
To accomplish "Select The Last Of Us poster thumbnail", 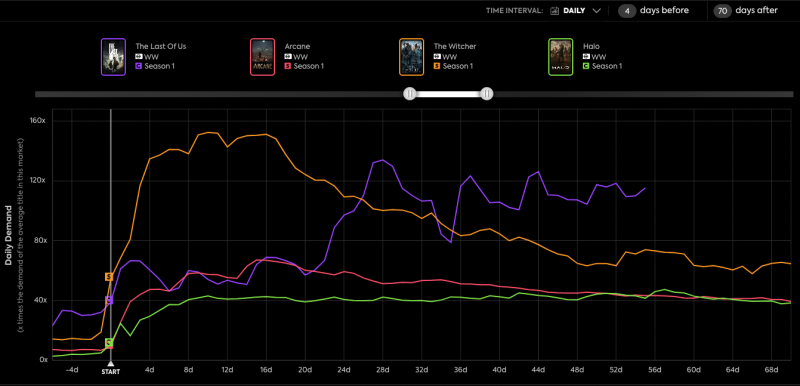I will click(x=113, y=57).
